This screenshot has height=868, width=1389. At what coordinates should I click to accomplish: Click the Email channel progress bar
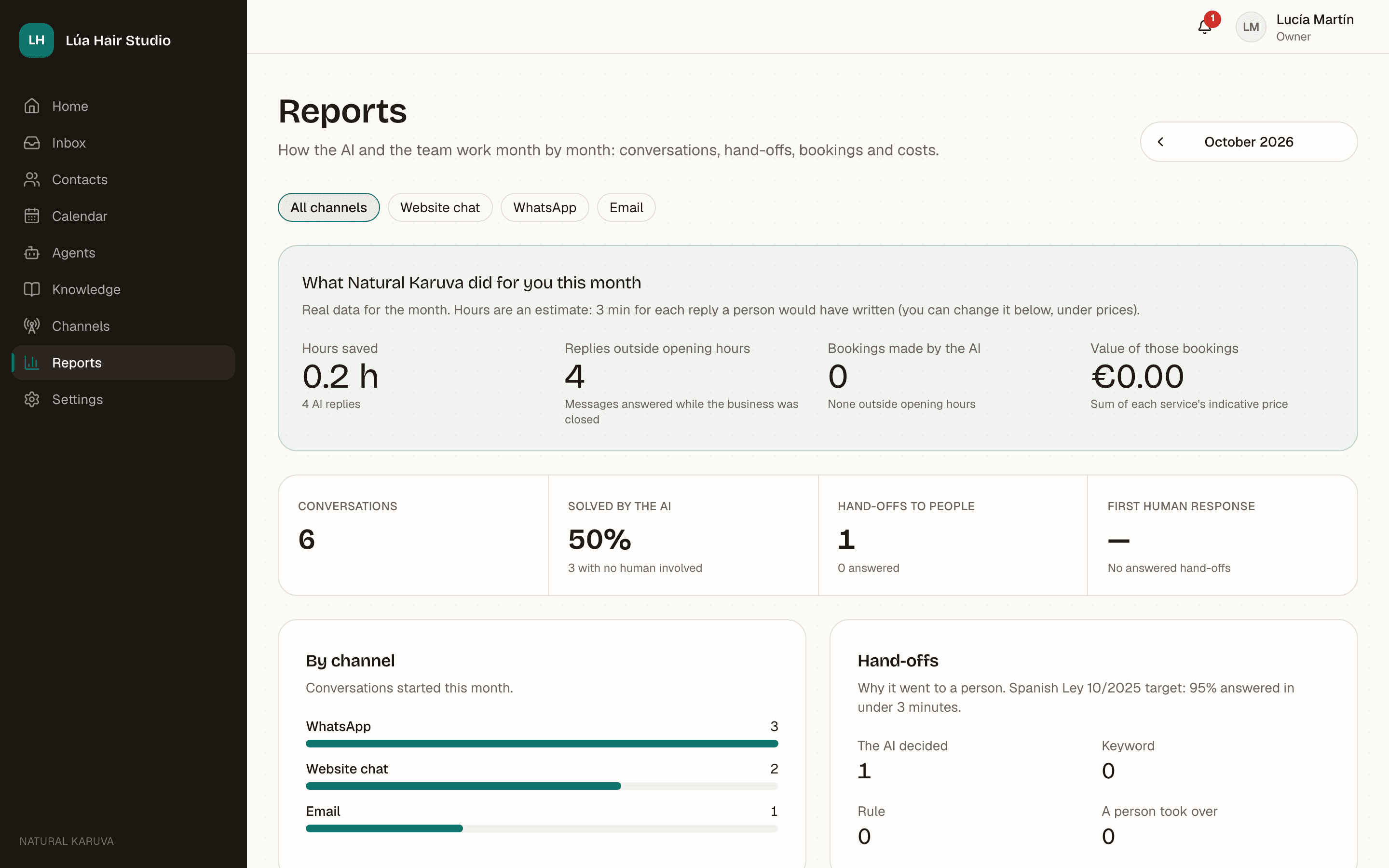coord(542,828)
